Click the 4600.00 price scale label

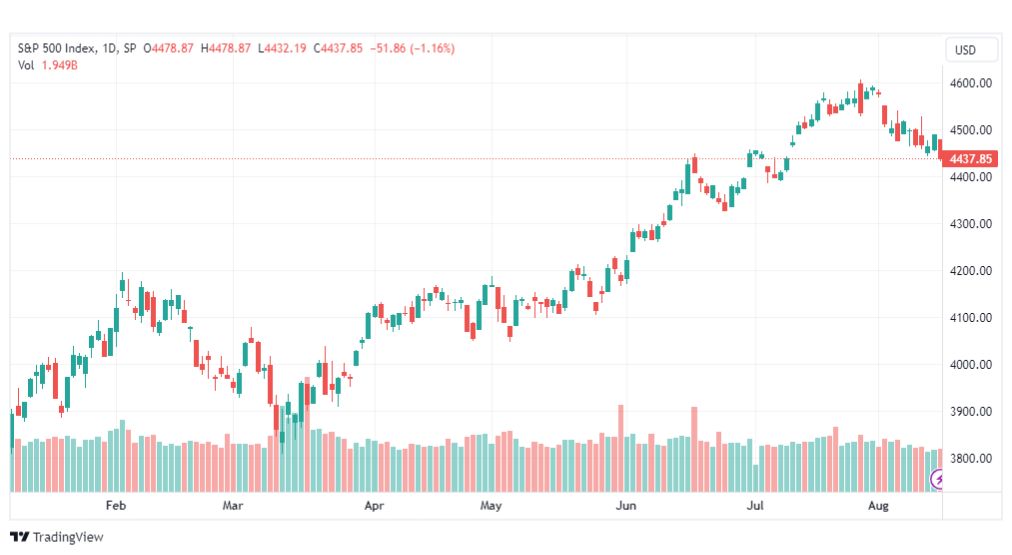pyautogui.click(x=971, y=83)
